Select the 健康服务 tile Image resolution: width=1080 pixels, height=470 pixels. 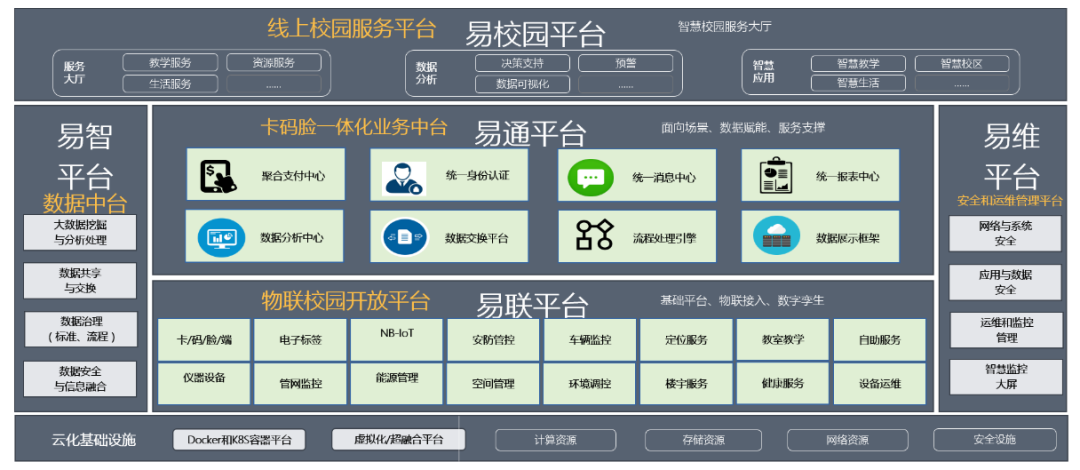coord(782,382)
